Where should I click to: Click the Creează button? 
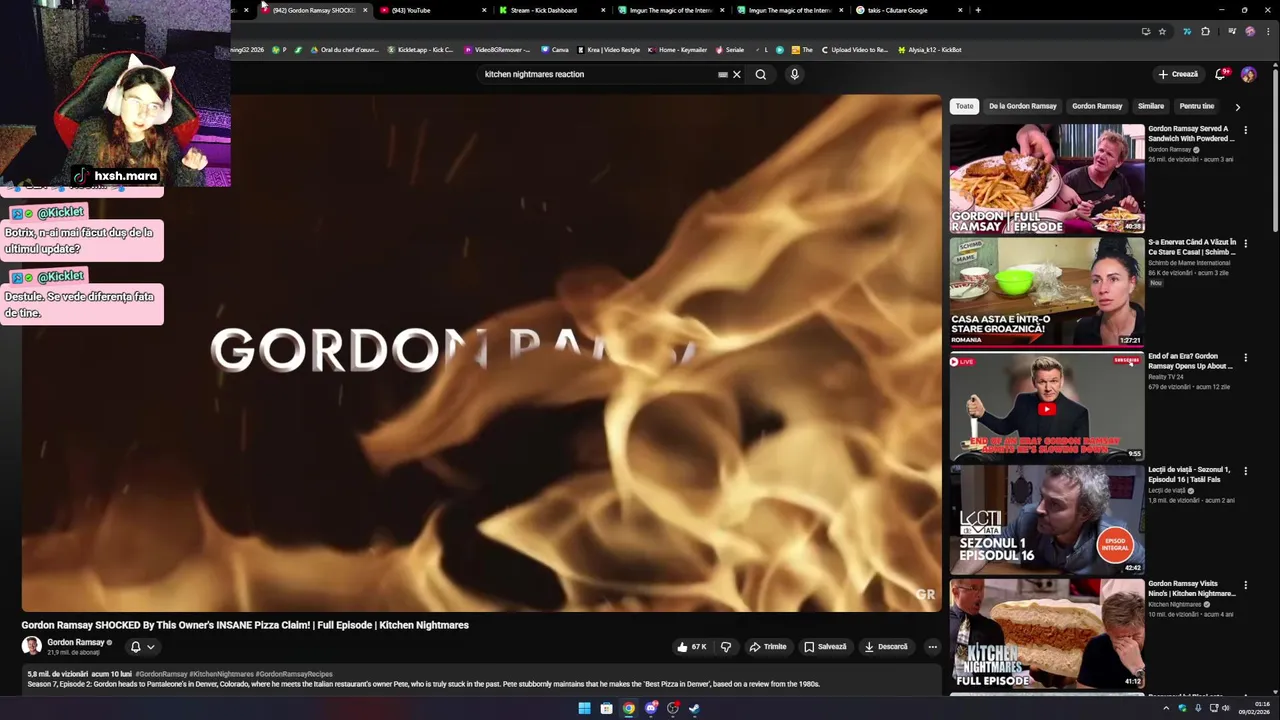click(1178, 74)
